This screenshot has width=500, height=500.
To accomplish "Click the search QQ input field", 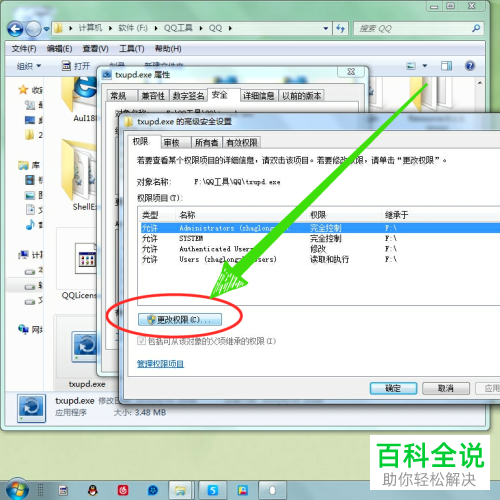I will pos(412,29).
